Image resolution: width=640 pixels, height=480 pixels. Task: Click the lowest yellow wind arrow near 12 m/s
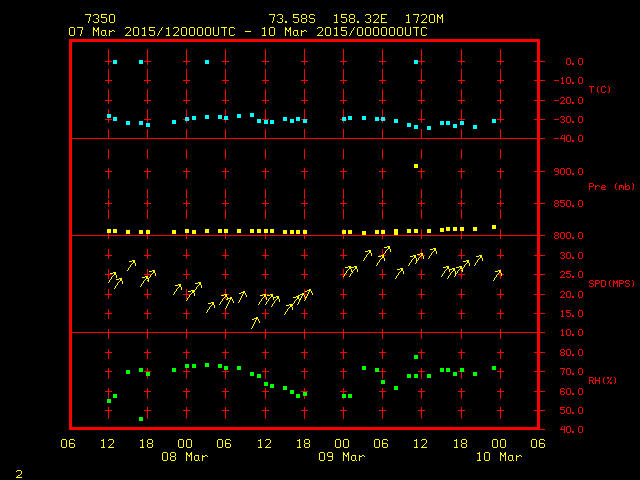pyautogui.click(x=256, y=322)
